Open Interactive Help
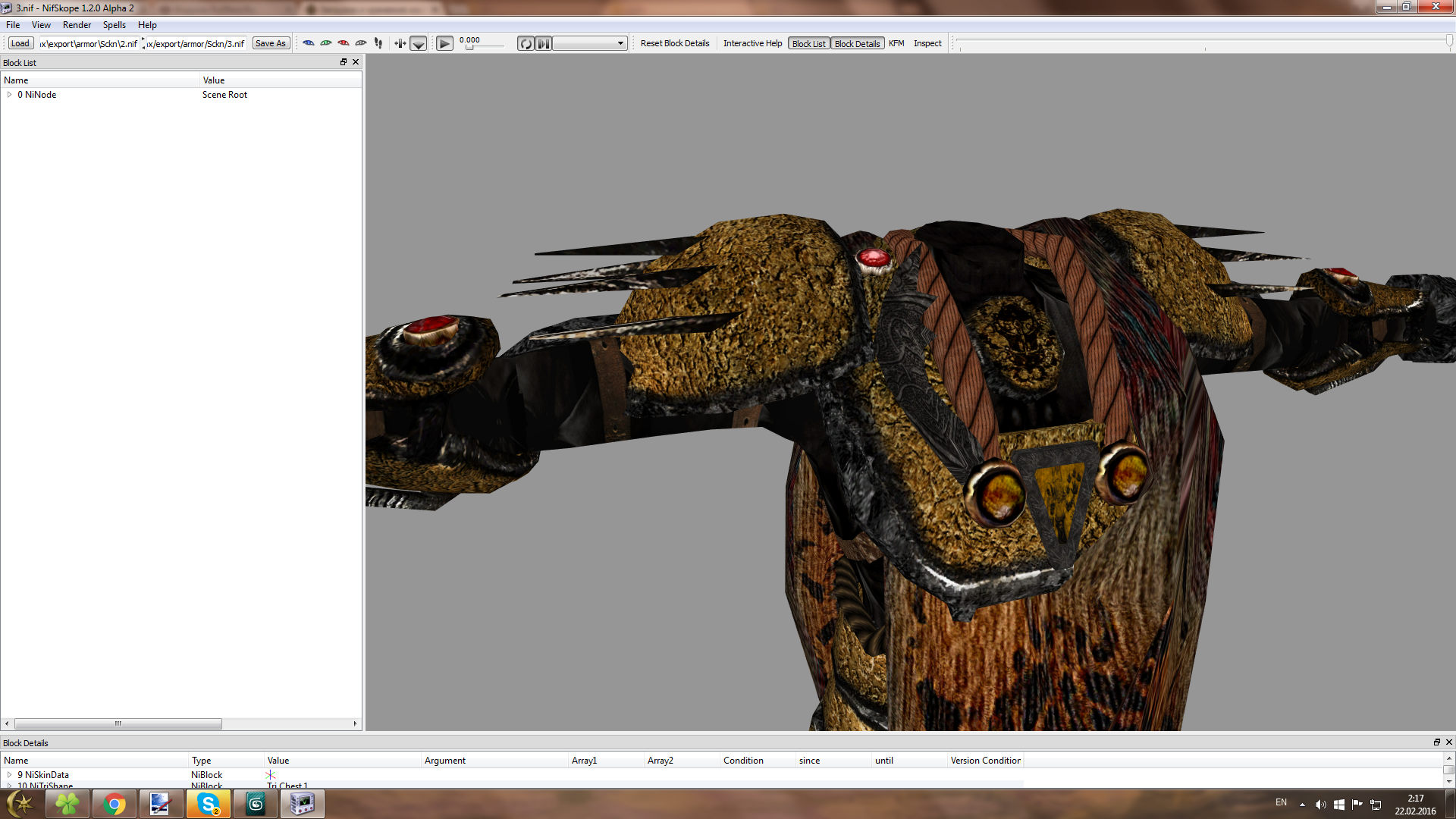The width and height of the screenshot is (1456, 819). (752, 43)
